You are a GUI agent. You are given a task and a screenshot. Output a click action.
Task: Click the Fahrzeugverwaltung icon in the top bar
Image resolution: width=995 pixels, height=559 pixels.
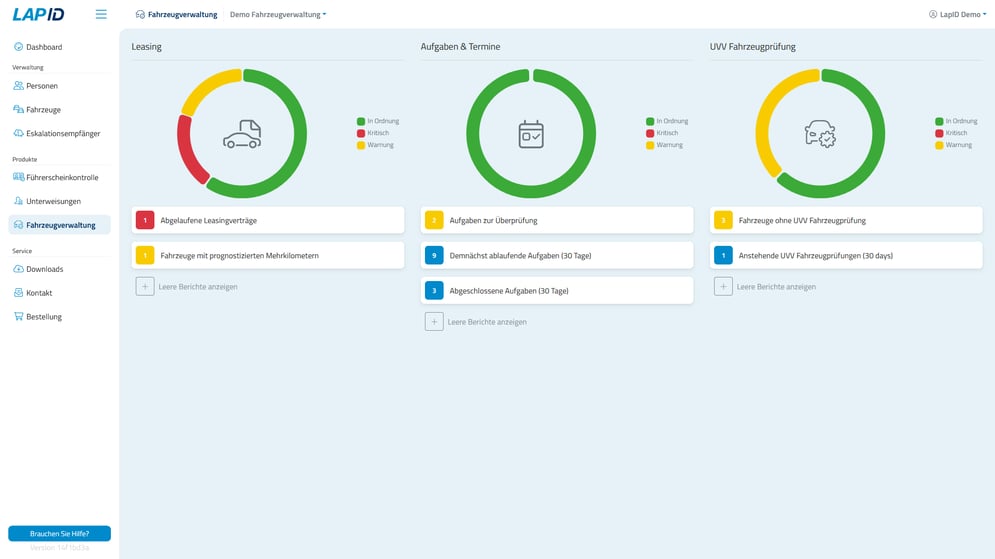(140, 14)
